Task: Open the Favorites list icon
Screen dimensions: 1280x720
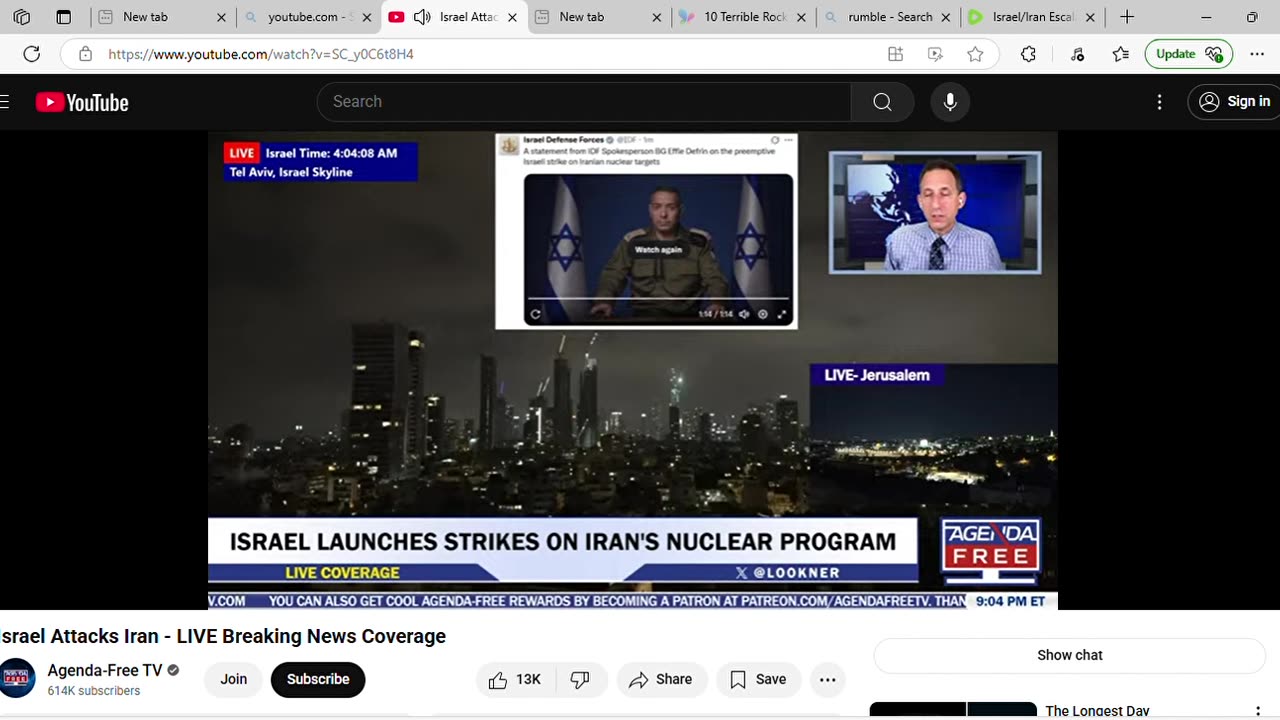Action: 1121,54
